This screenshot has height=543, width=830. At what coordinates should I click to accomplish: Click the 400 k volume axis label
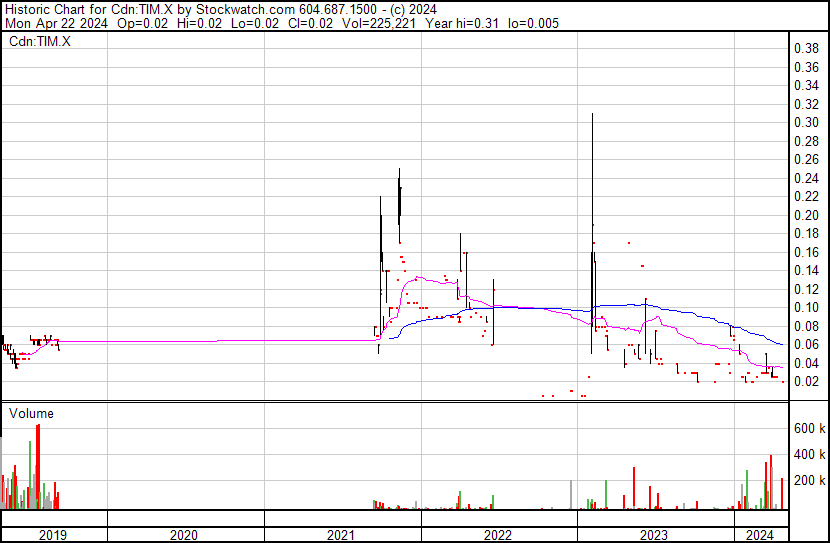point(808,454)
